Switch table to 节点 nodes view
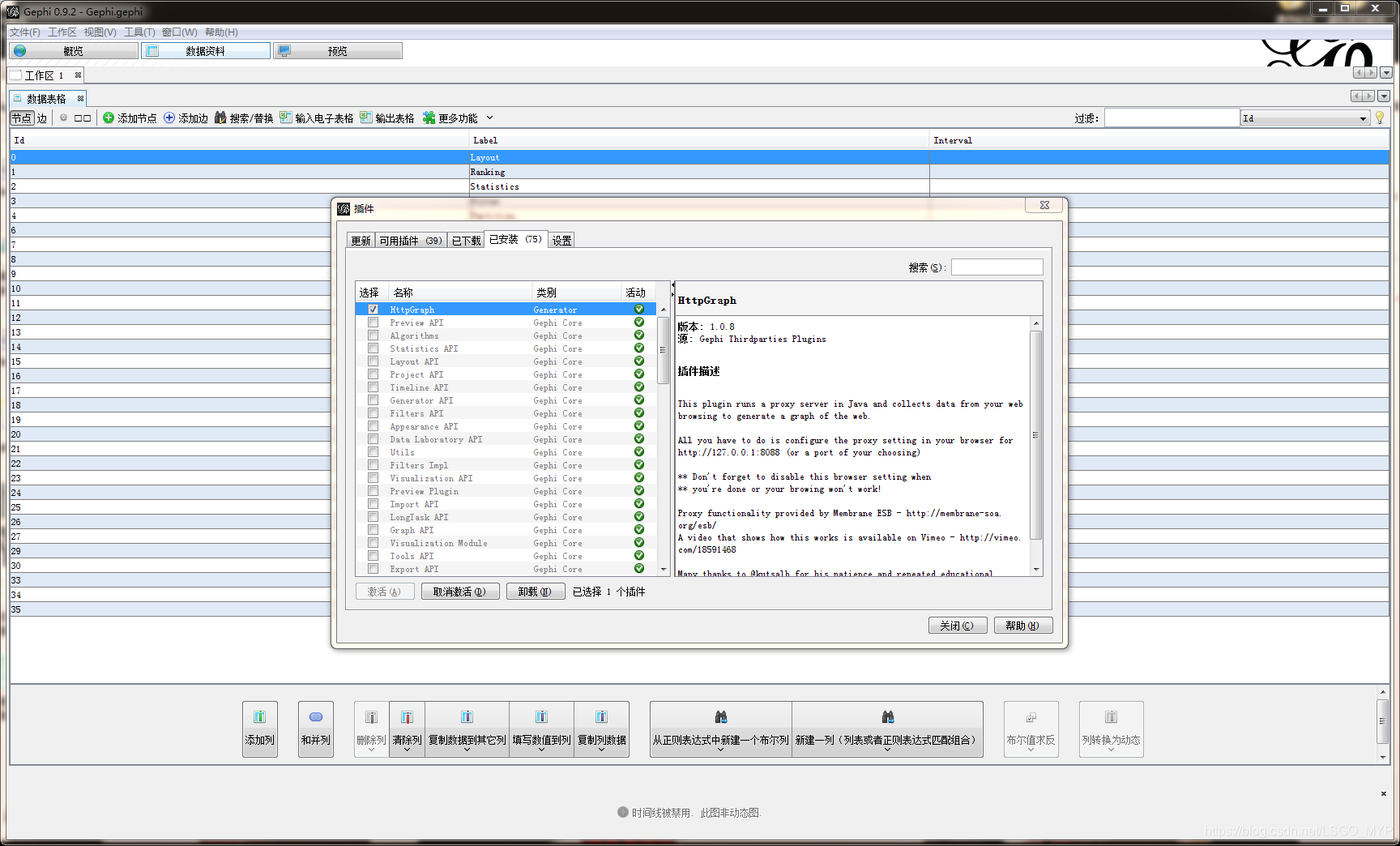Image resolution: width=1400 pixels, height=846 pixels. point(22,118)
